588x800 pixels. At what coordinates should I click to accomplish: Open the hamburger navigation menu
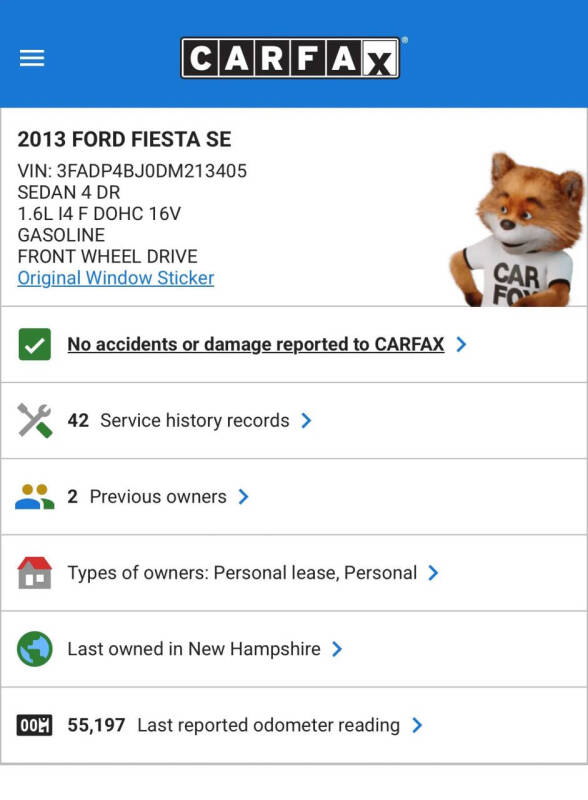click(x=31, y=57)
